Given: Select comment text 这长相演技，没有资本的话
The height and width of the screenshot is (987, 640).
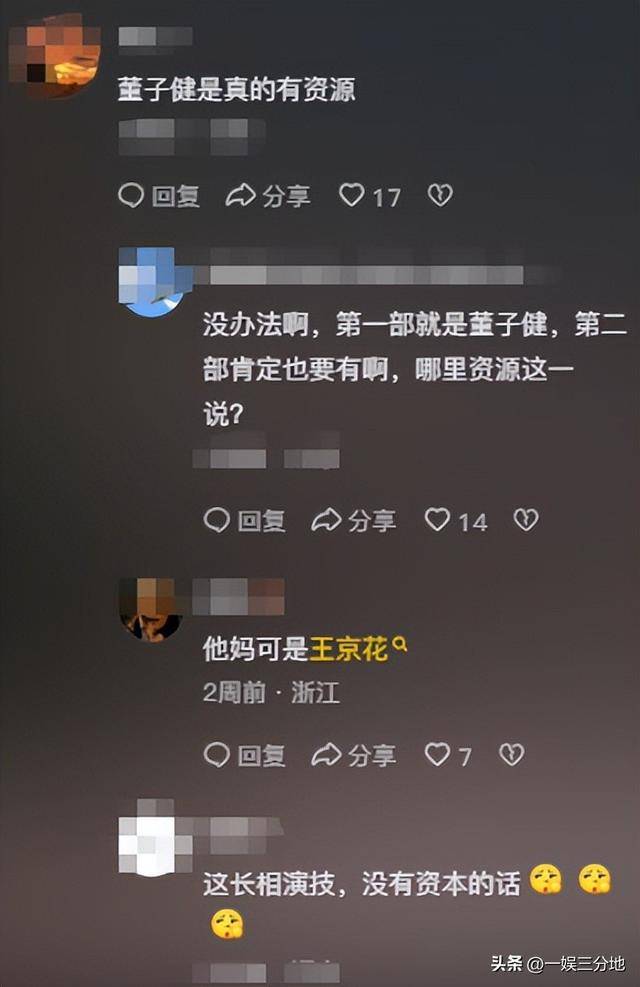Looking at the screenshot, I should tap(362, 884).
